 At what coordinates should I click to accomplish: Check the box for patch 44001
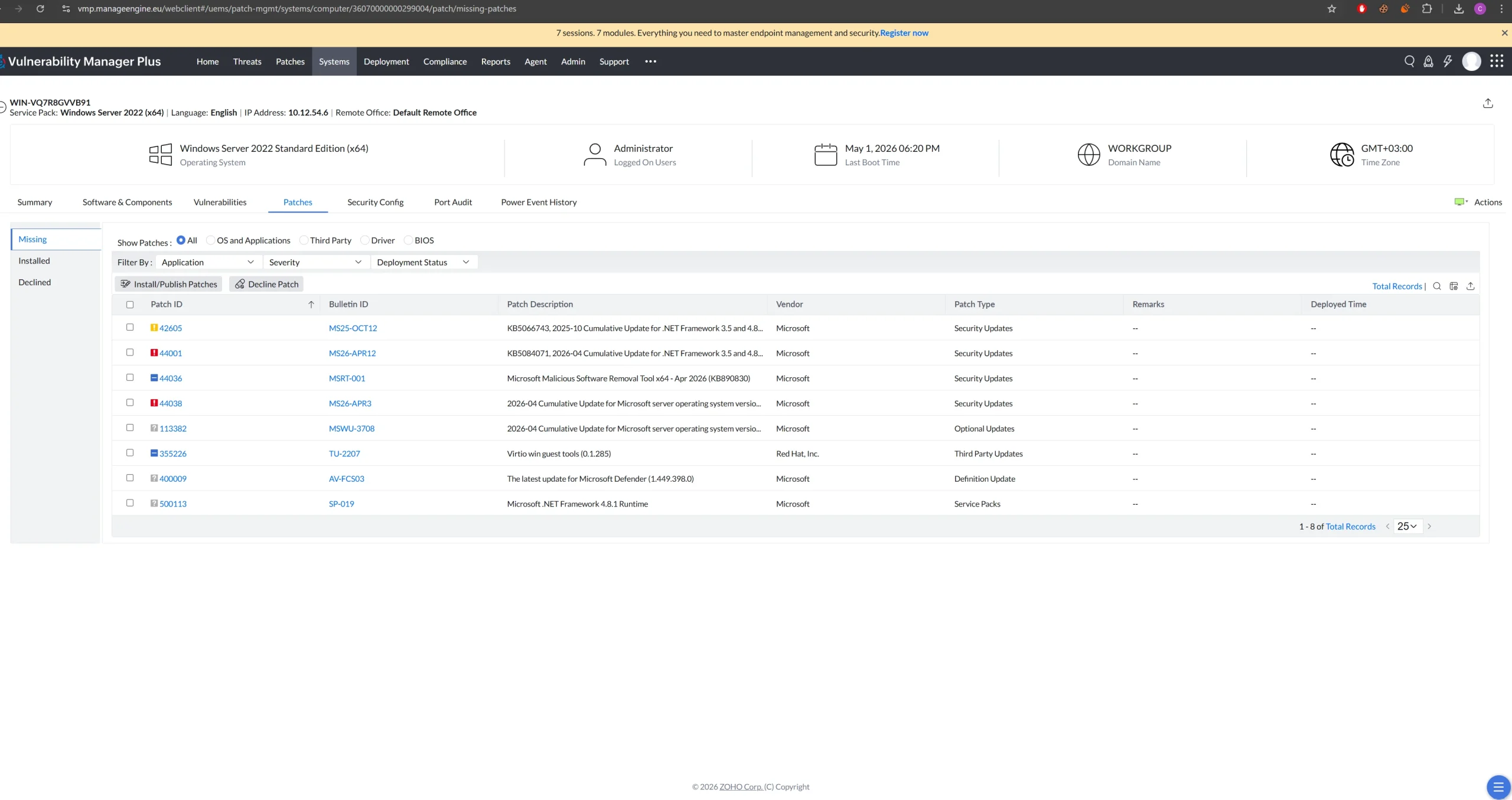coord(130,352)
